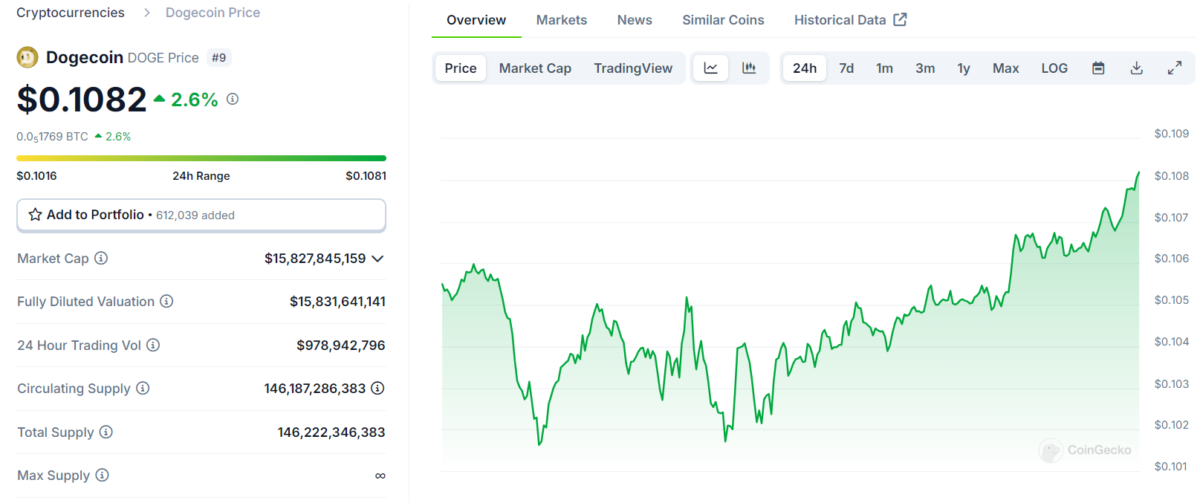Viewport: 1200px width, 503px height.
Task: Open the Total Supply info icon
Action: [x=106, y=432]
